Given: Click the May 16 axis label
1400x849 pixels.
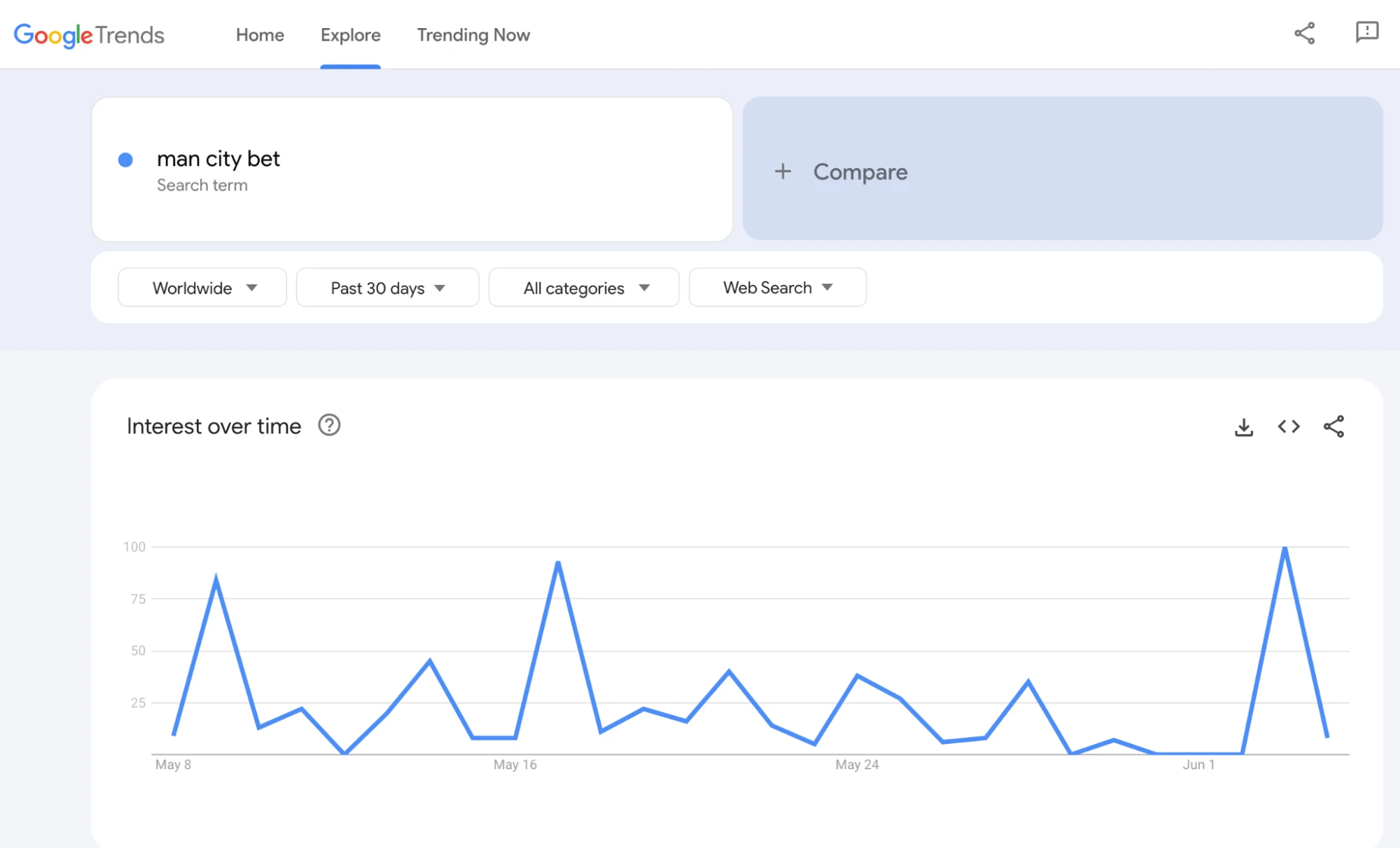Looking at the screenshot, I should click(515, 764).
